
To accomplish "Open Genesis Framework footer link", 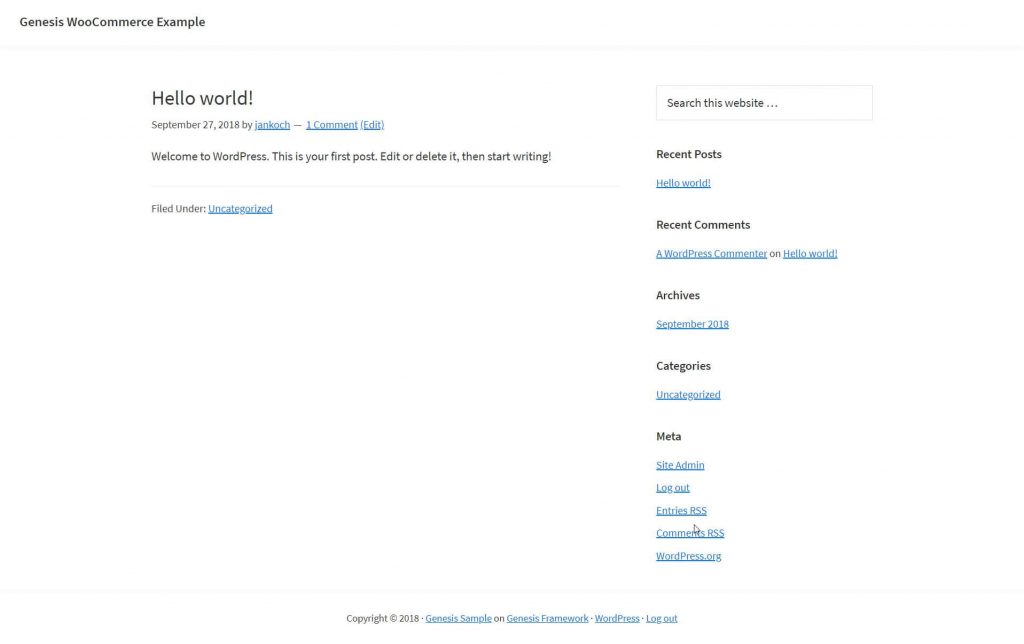I will coord(547,619).
